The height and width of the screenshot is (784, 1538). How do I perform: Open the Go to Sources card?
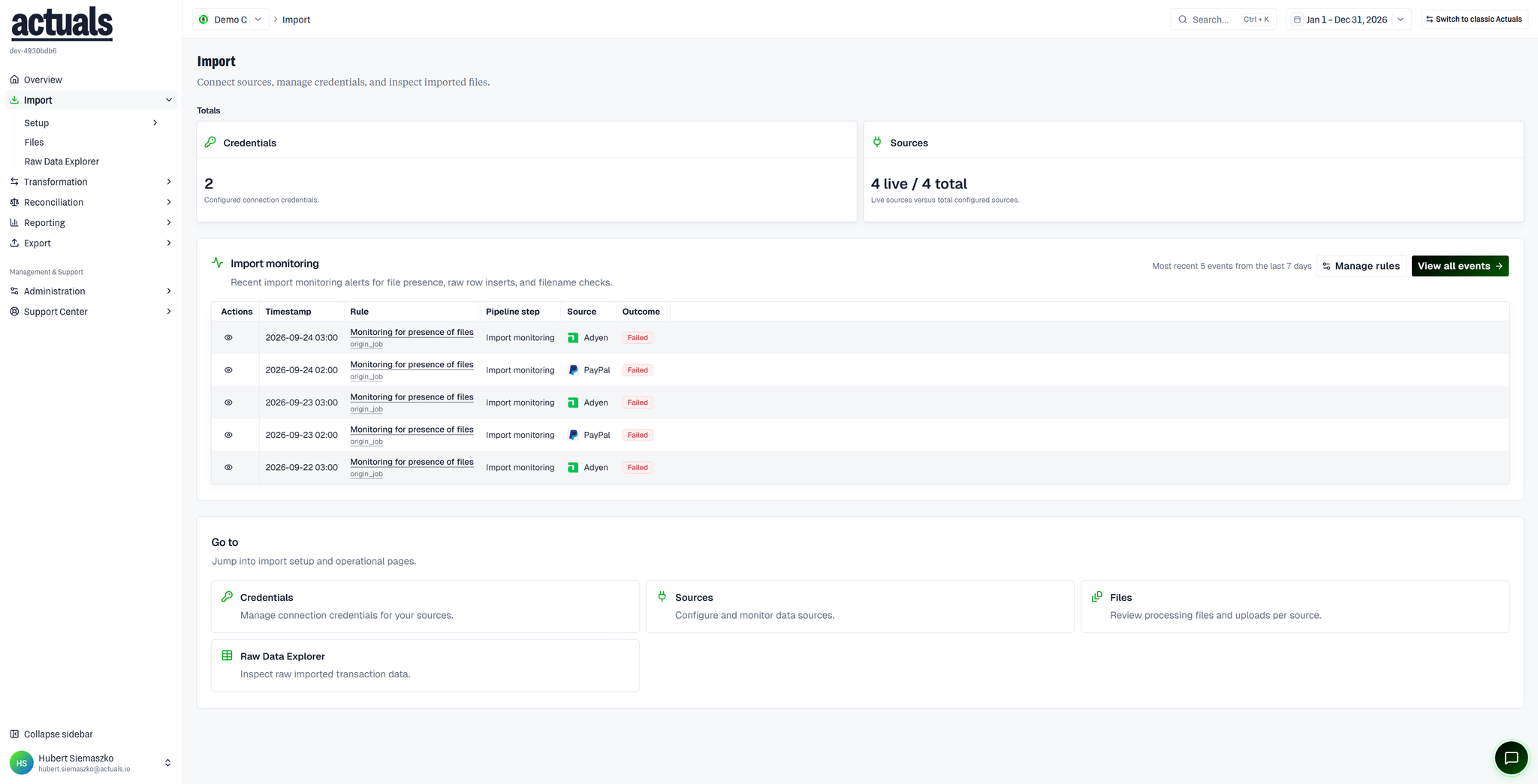[860, 606]
